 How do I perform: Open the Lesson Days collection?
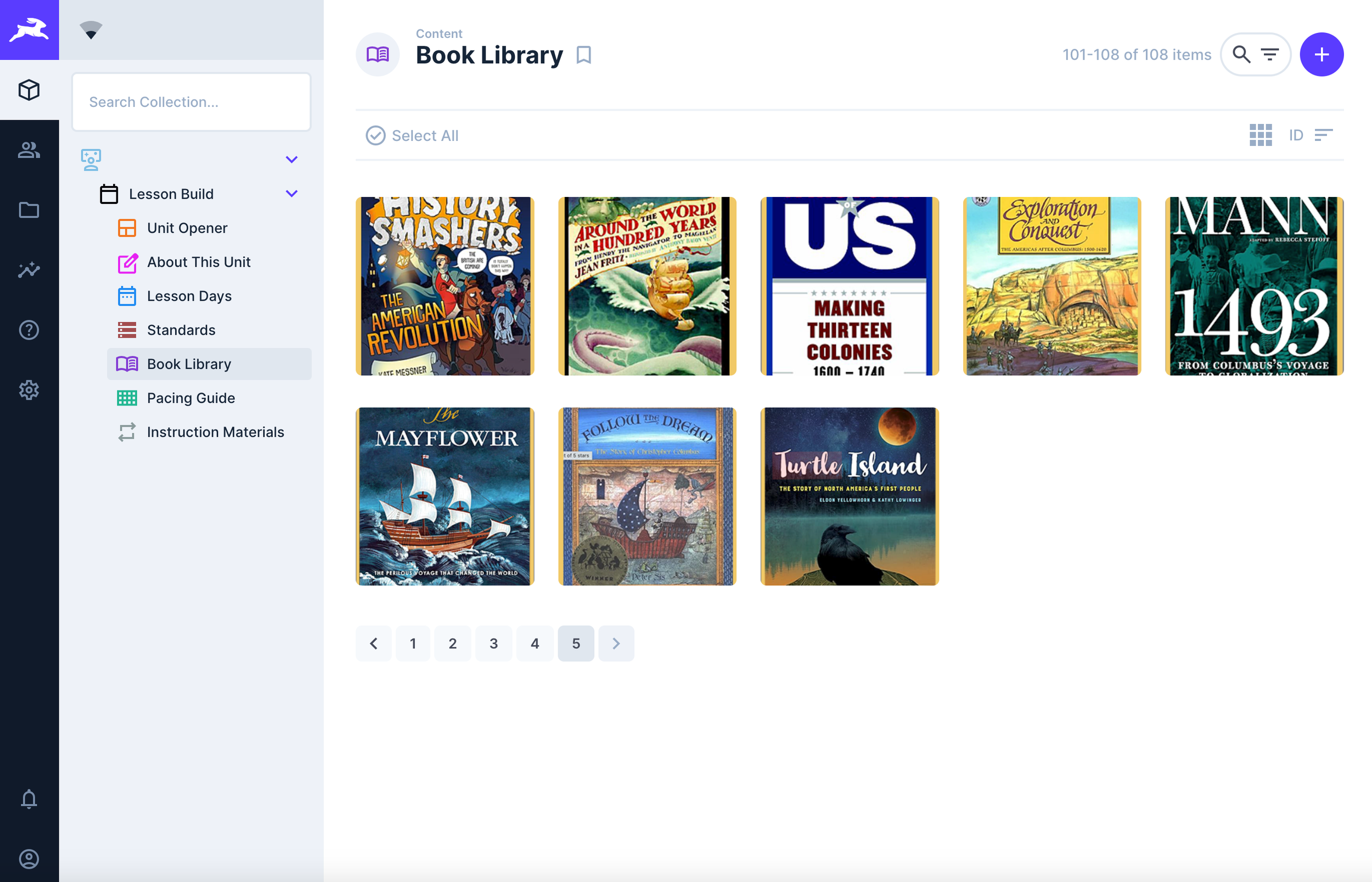coord(190,296)
